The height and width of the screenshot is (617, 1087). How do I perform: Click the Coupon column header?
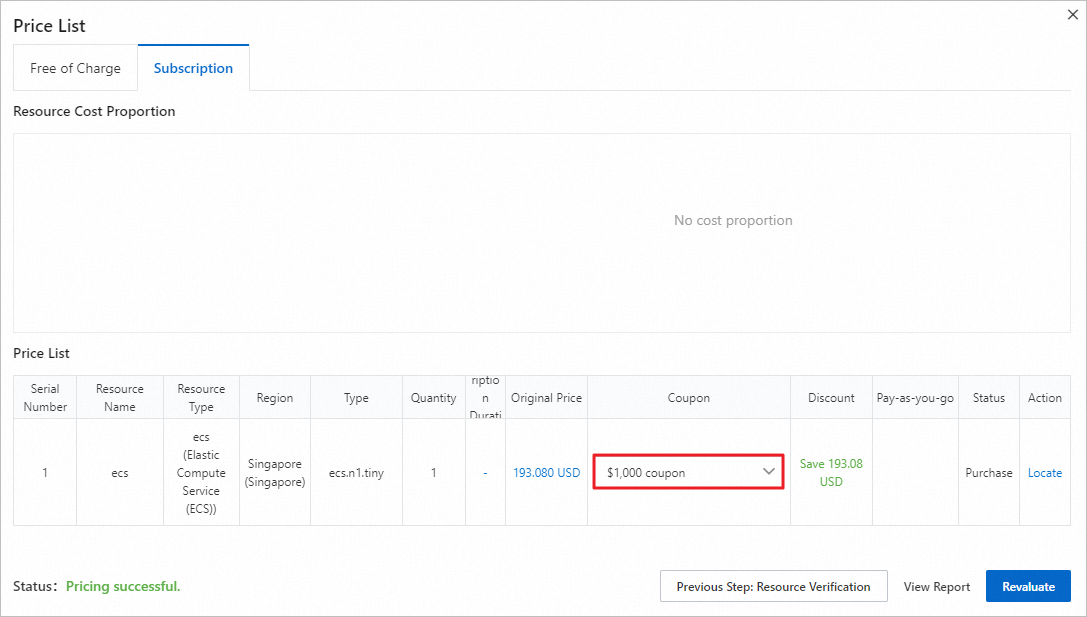(x=688, y=398)
